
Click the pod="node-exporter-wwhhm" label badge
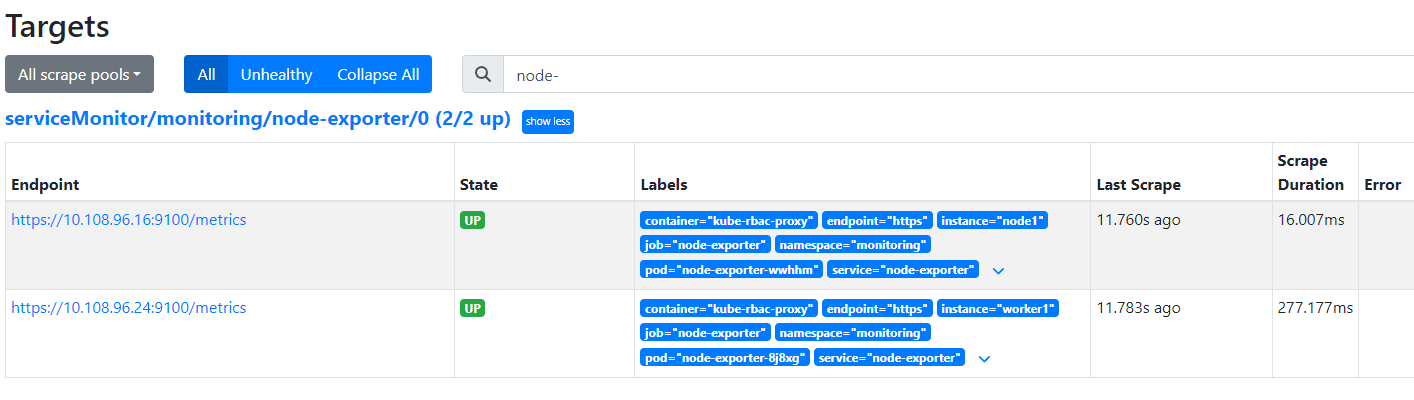point(732,269)
